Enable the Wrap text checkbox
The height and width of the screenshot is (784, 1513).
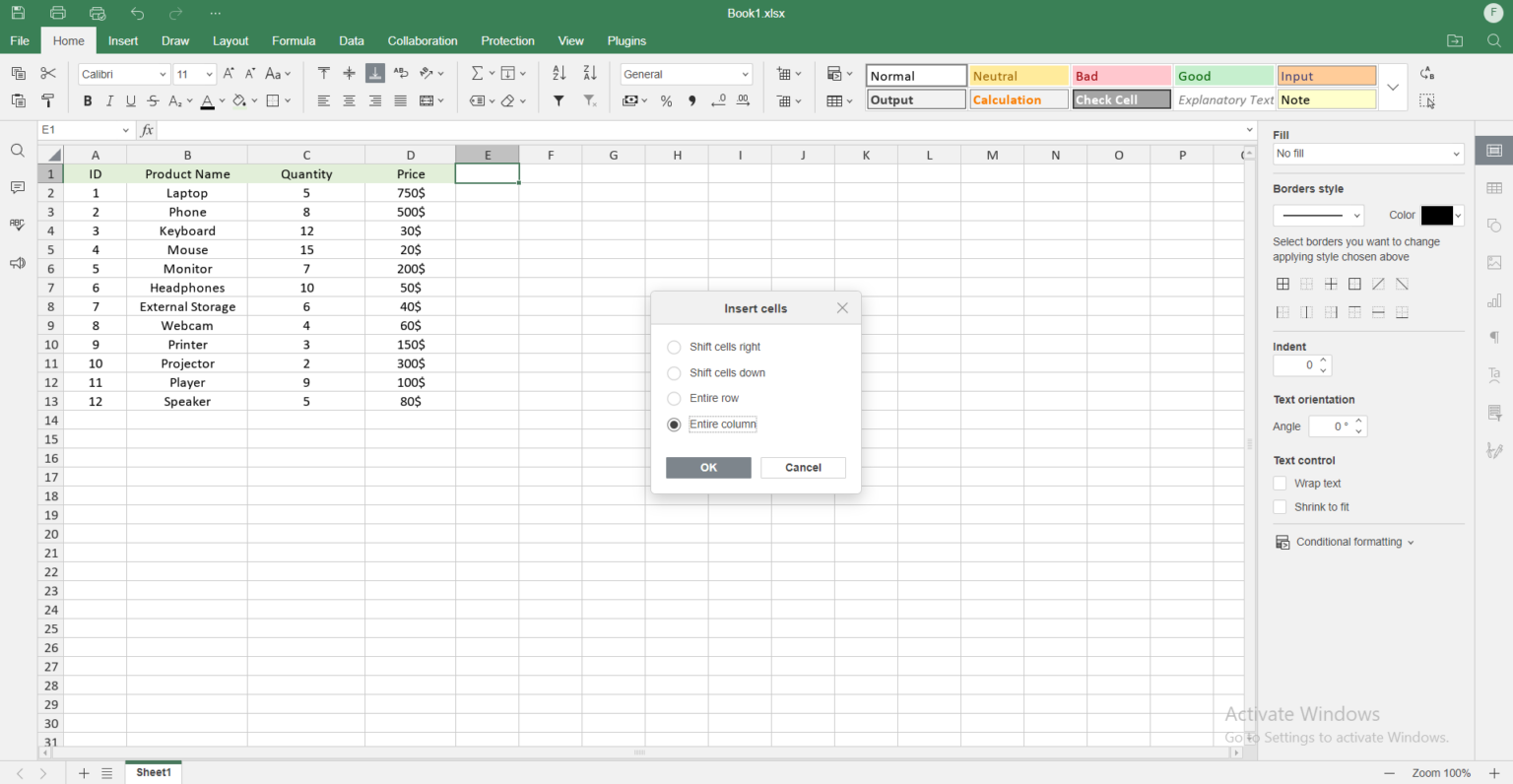tap(1280, 483)
